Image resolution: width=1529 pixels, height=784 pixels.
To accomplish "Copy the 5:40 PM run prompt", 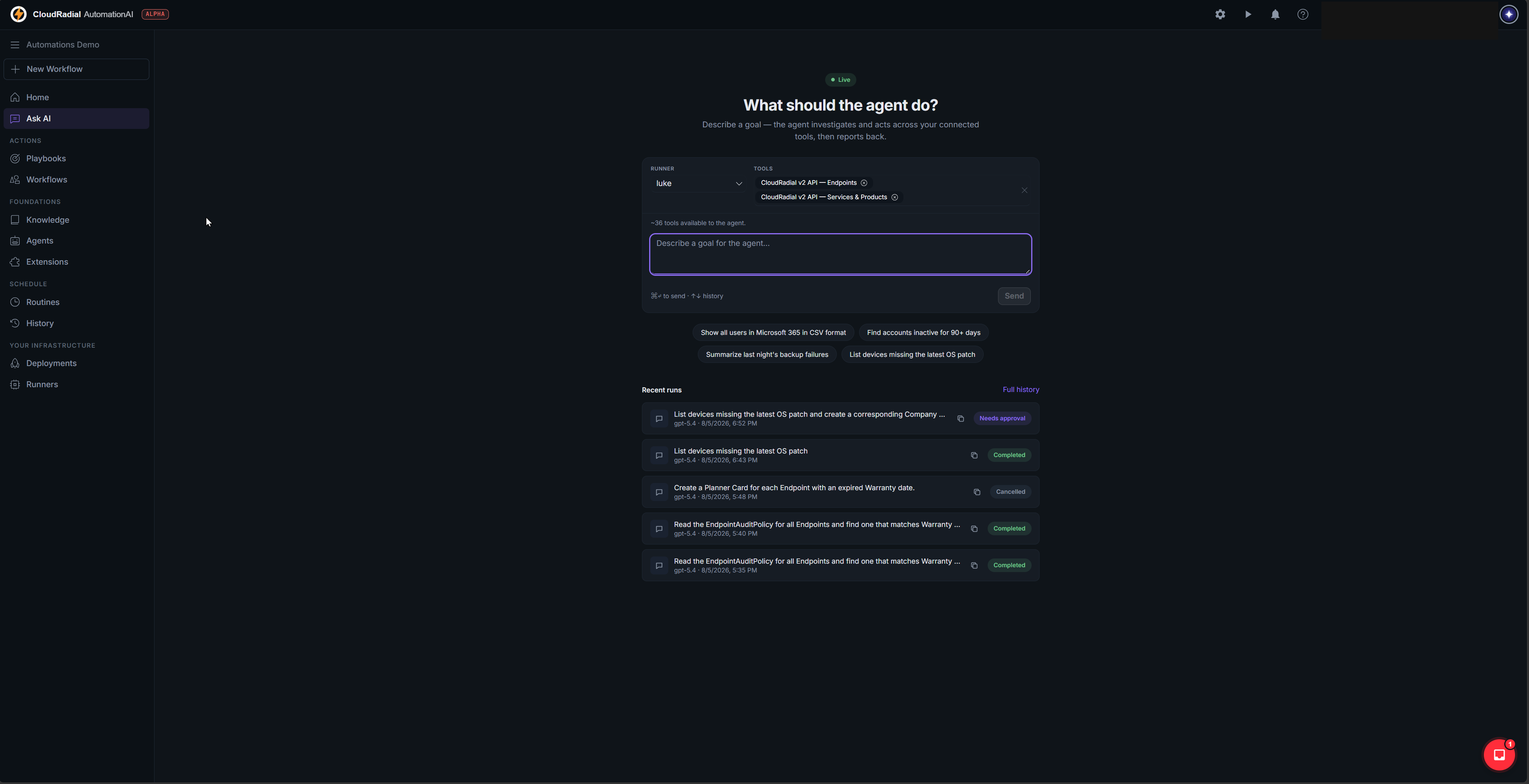I will click(974, 529).
